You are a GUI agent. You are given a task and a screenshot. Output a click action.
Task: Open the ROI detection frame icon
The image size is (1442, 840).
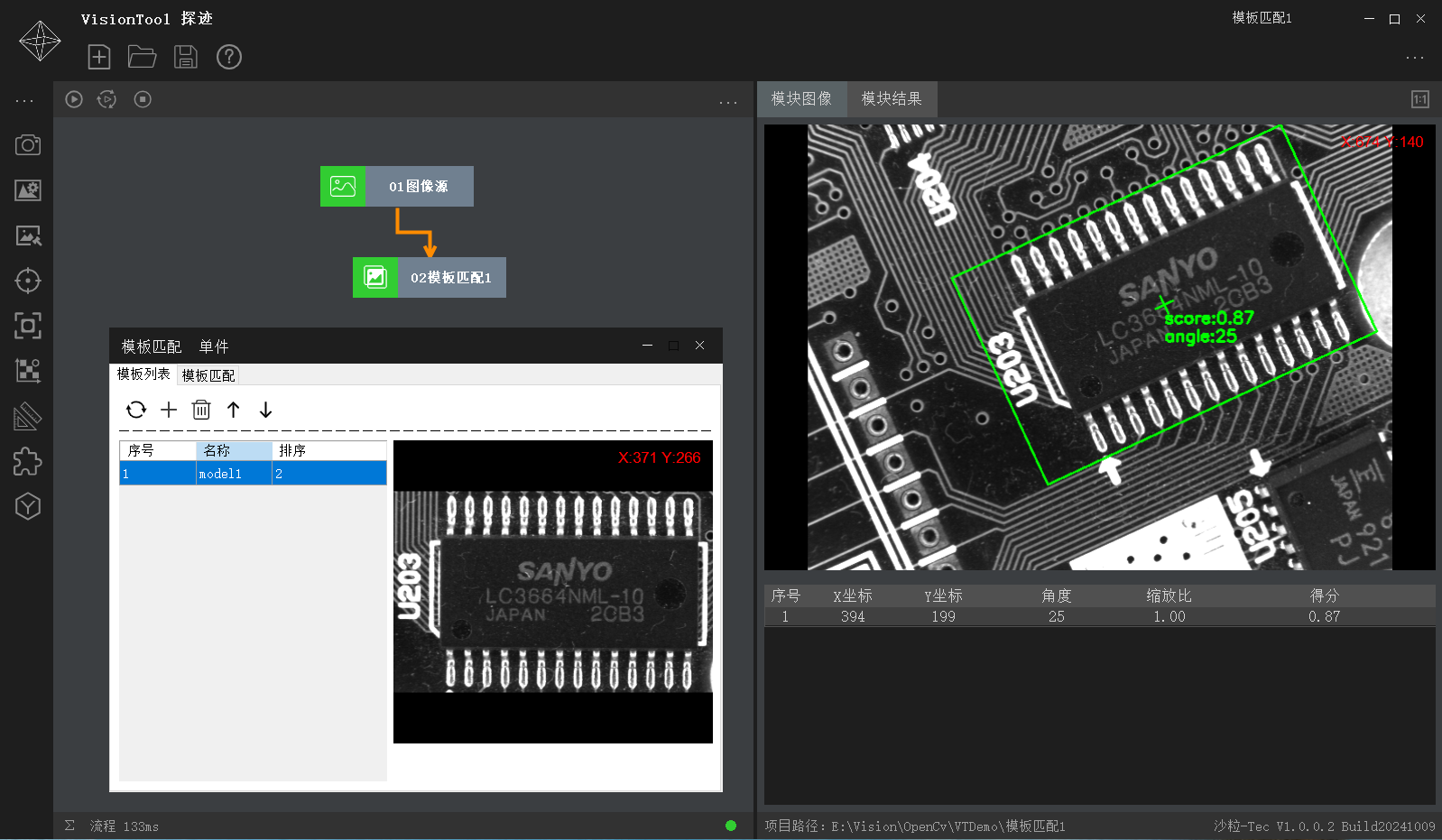pyautogui.click(x=28, y=326)
